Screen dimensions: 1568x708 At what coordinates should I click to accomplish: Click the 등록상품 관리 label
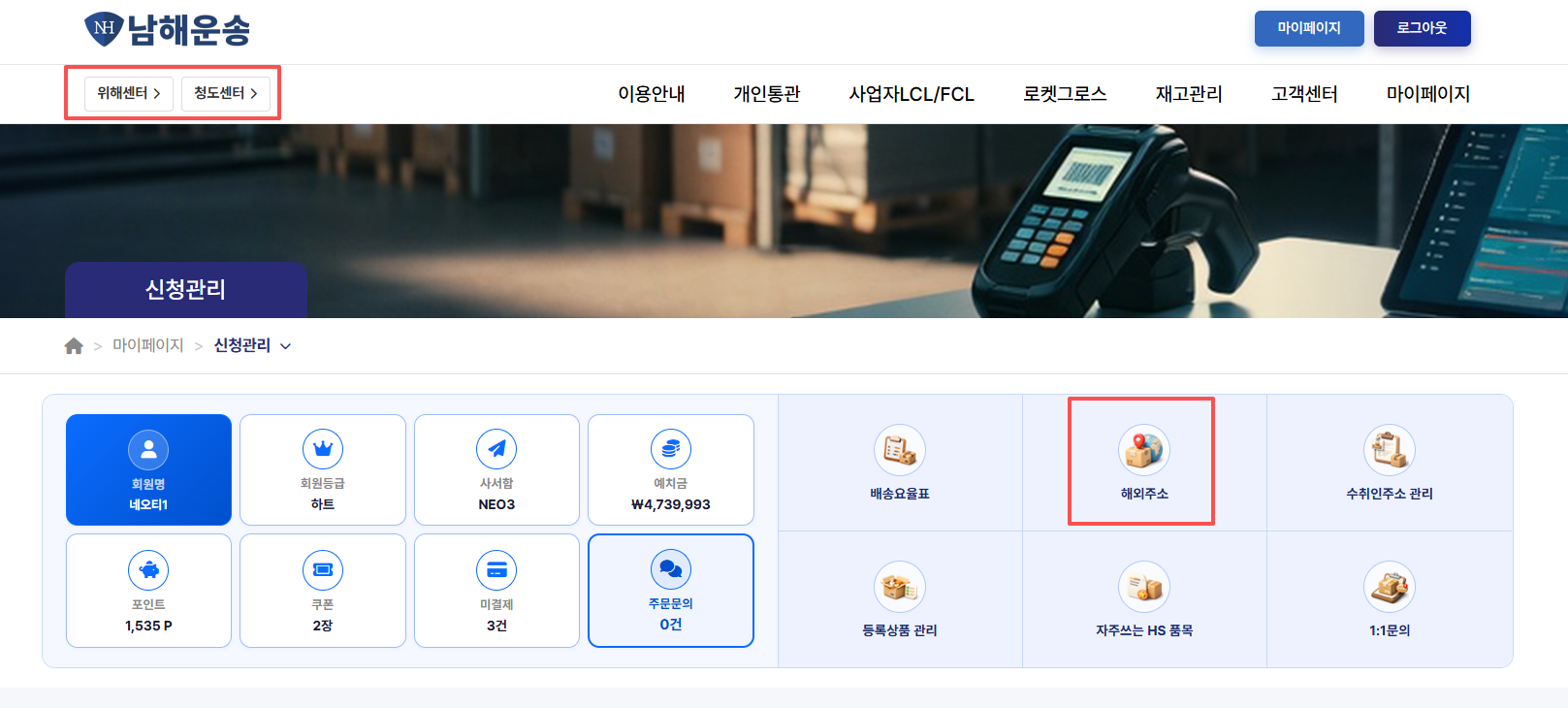900,630
